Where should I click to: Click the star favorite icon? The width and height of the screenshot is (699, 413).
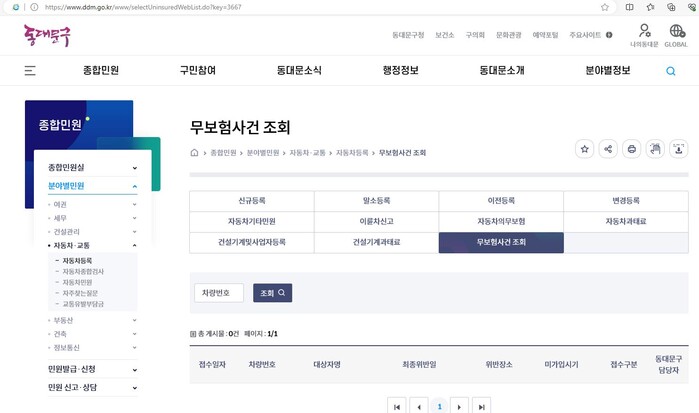585,149
